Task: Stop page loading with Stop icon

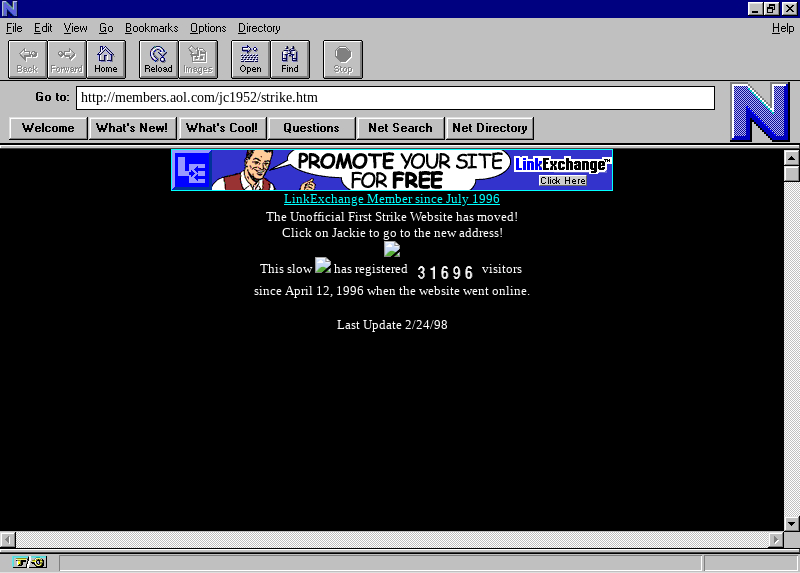Action: 342,59
